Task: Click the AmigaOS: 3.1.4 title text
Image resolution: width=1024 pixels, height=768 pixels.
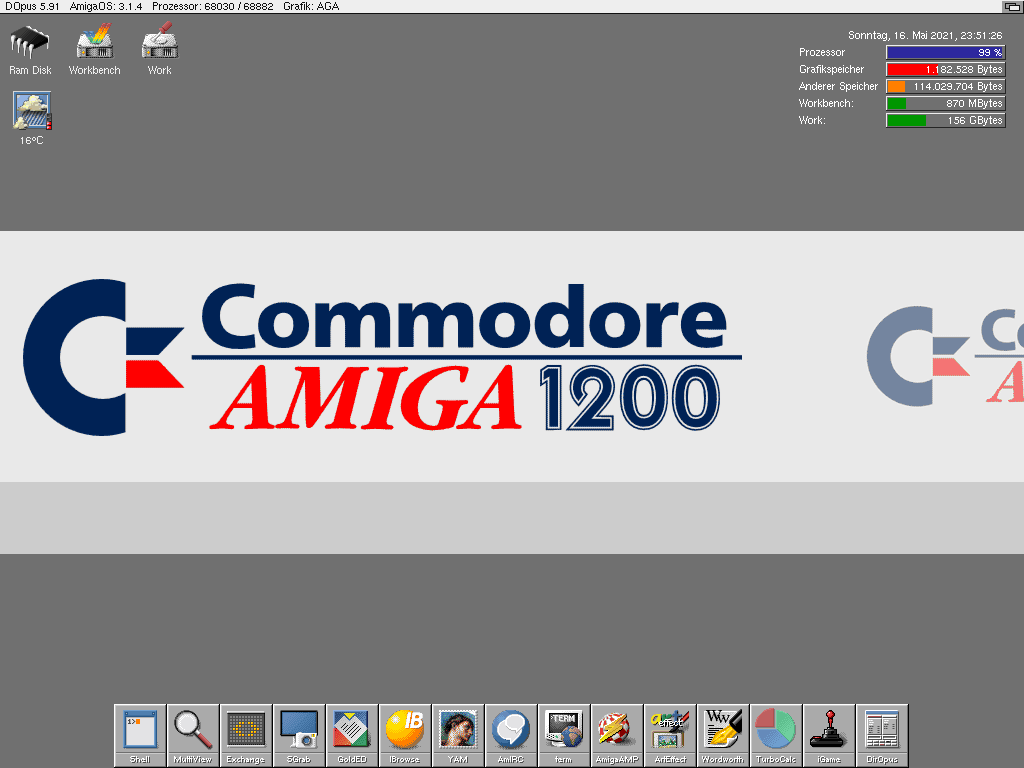Action: pos(106,7)
